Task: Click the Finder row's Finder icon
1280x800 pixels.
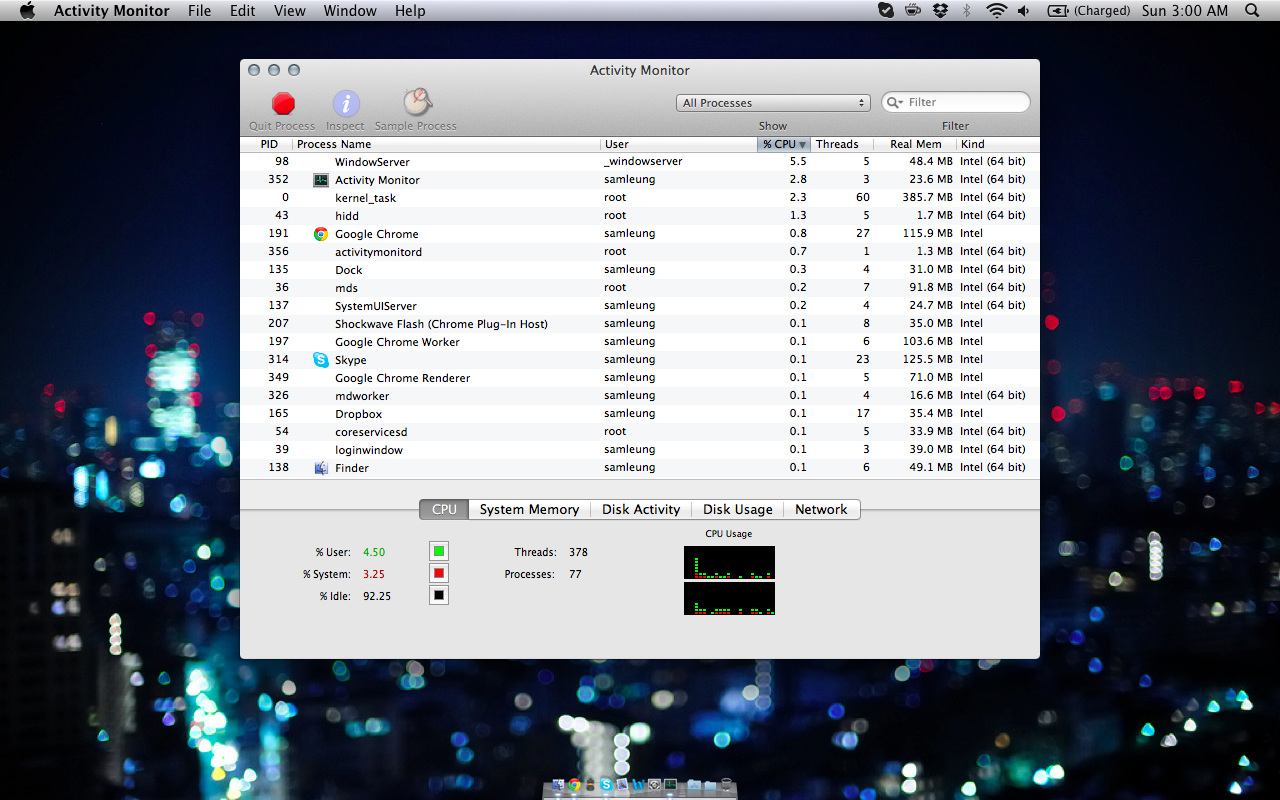Action: tap(321, 468)
